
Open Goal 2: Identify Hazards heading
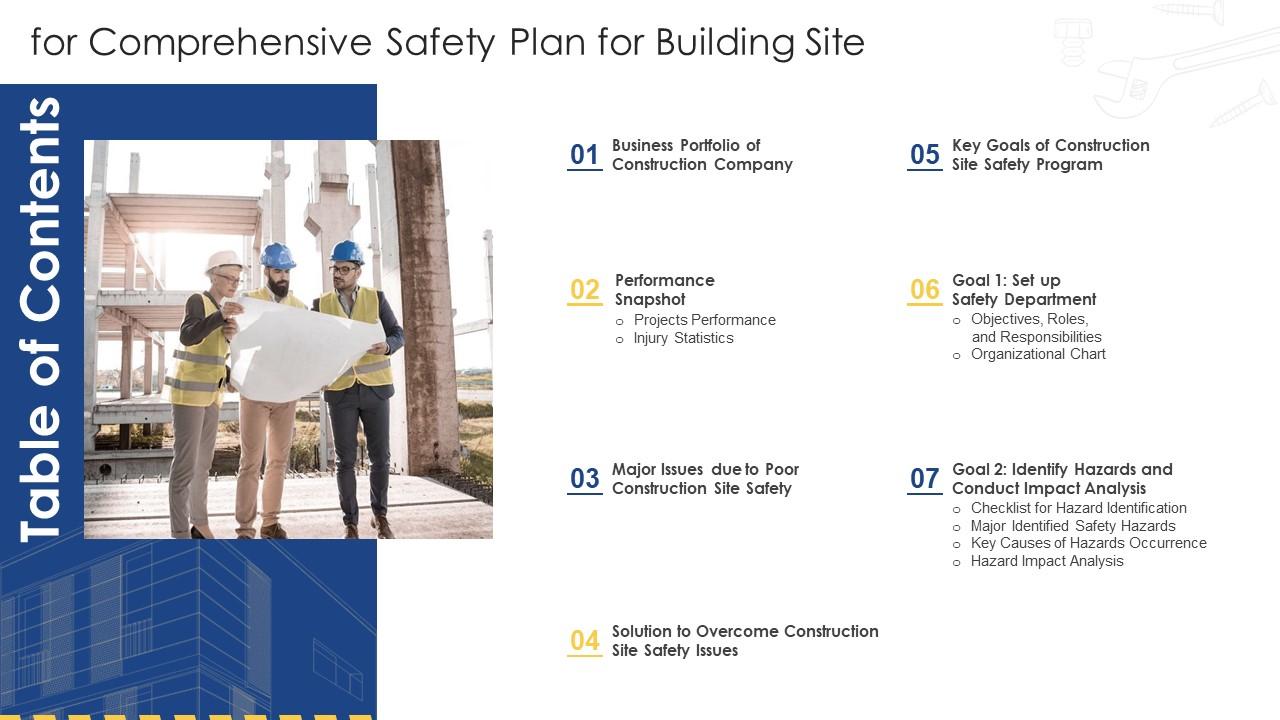tap(1061, 479)
